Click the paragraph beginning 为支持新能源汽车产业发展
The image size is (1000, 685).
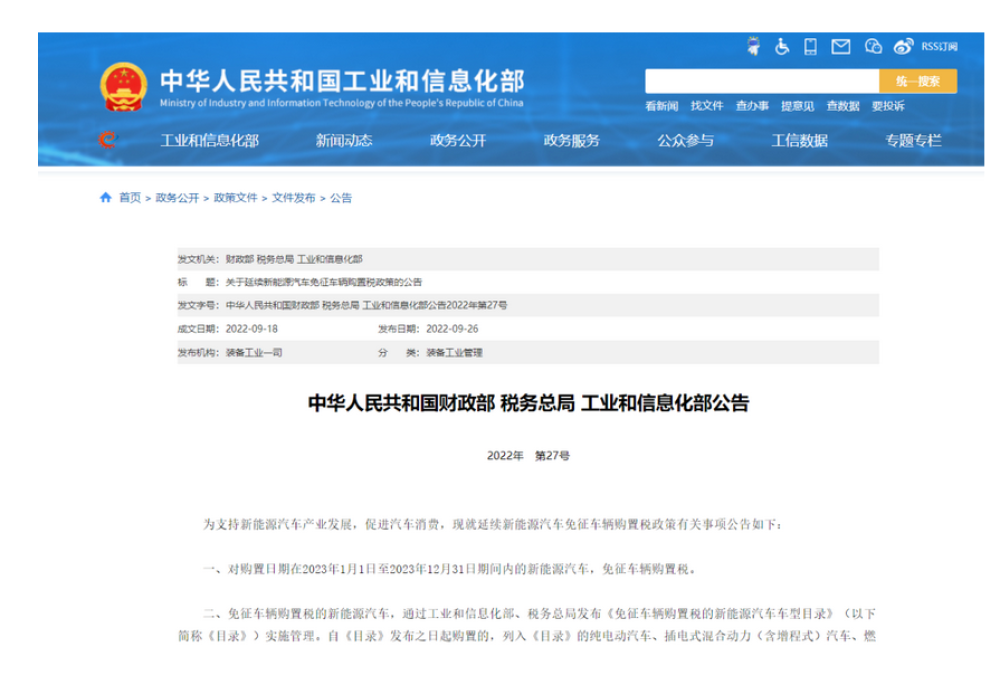(x=492, y=524)
